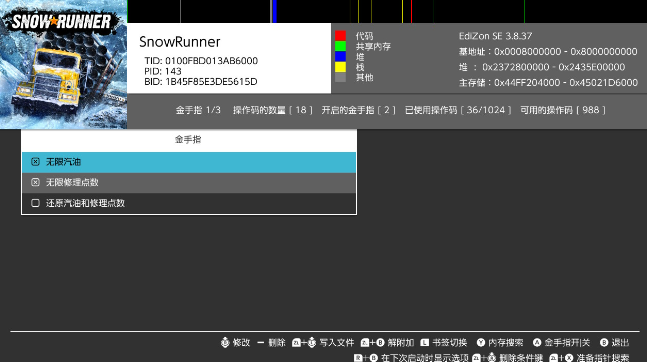Click the 解附加 footer label
The width and height of the screenshot is (647, 362).
[x=401, y=343]
